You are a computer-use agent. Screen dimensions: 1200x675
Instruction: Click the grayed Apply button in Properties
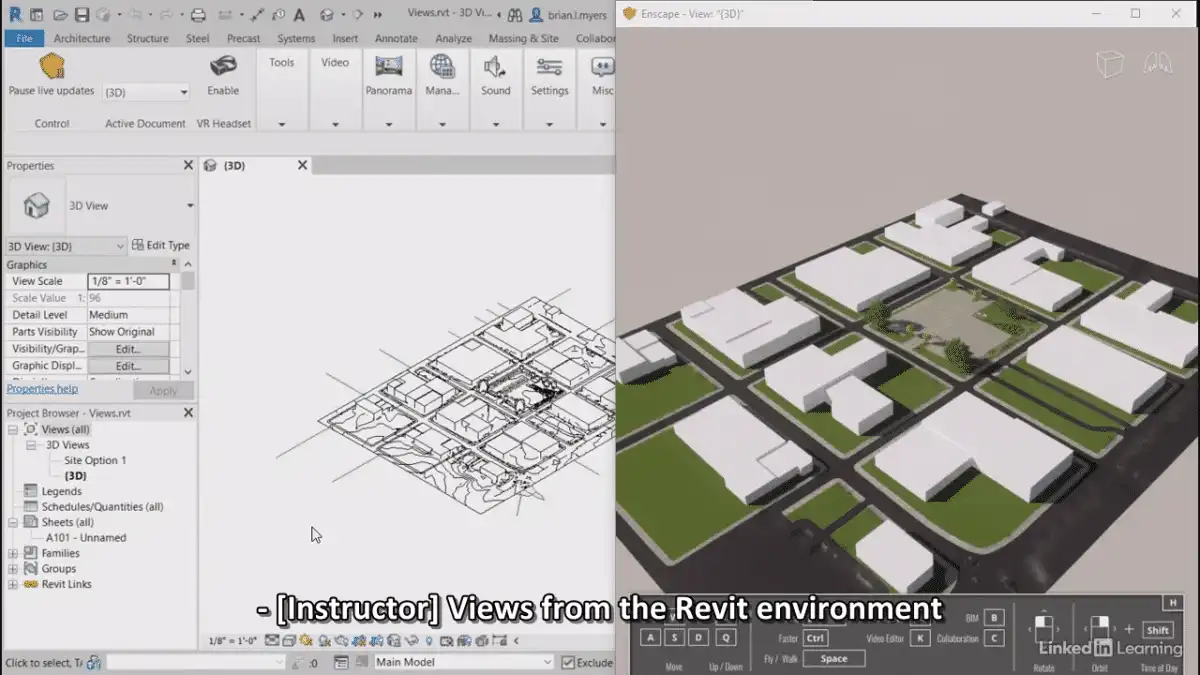point(163,391)
